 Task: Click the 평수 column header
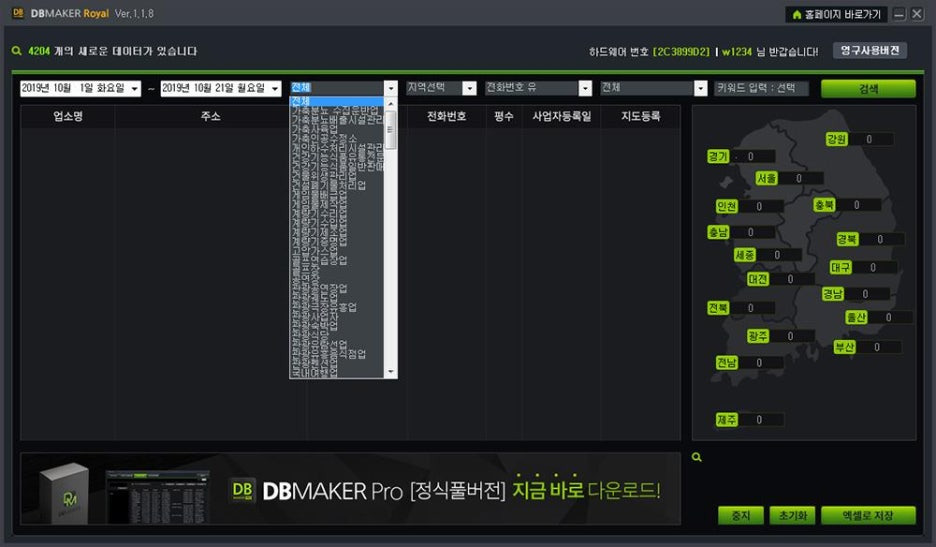click(x=503, y=116)
